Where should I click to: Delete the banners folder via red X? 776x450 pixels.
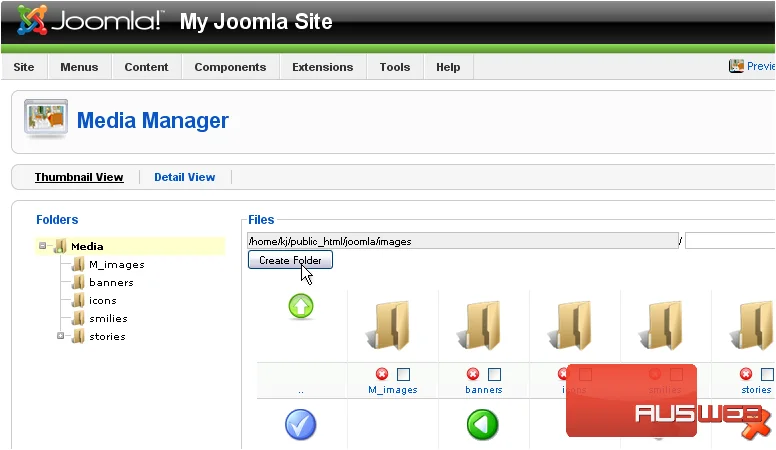click(x=473, y=374)
